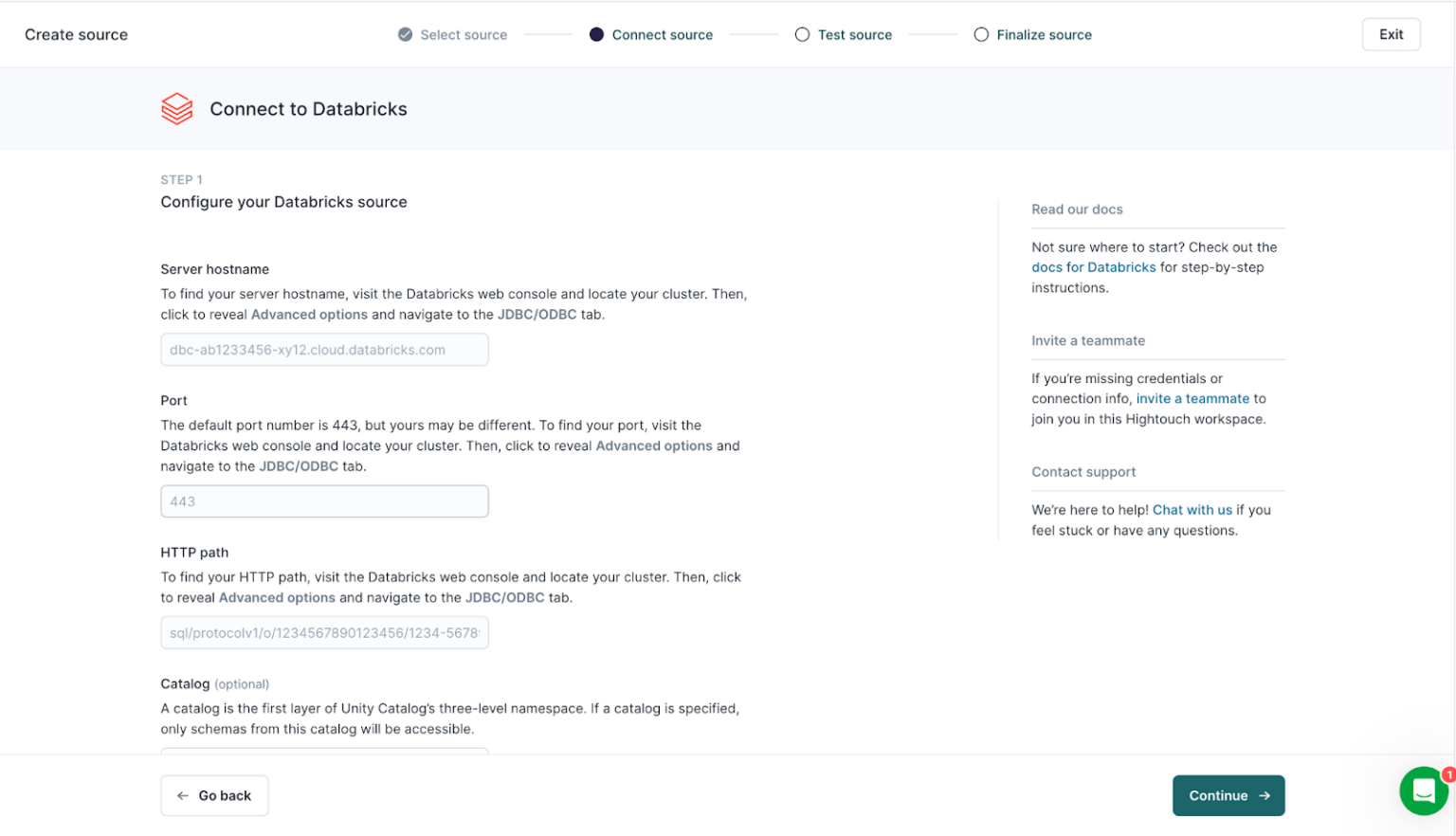This screenshot has width=1456, height=836.
Task: Click the red notification badge on chat
Action: [1448, 774]
